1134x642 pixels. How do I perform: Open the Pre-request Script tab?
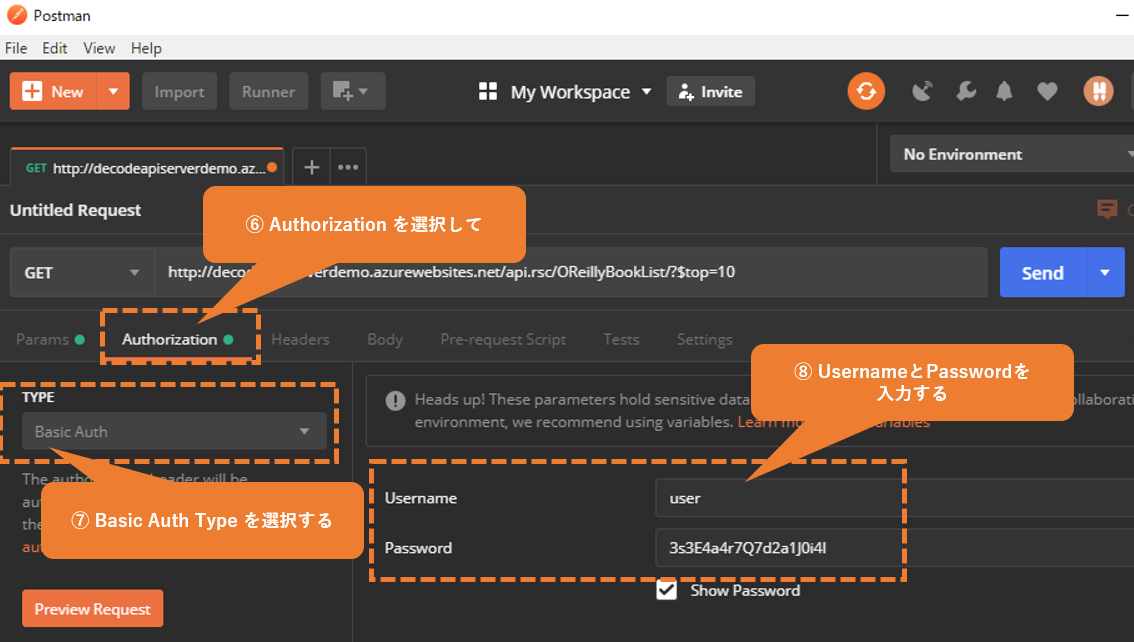coord(503,339)
